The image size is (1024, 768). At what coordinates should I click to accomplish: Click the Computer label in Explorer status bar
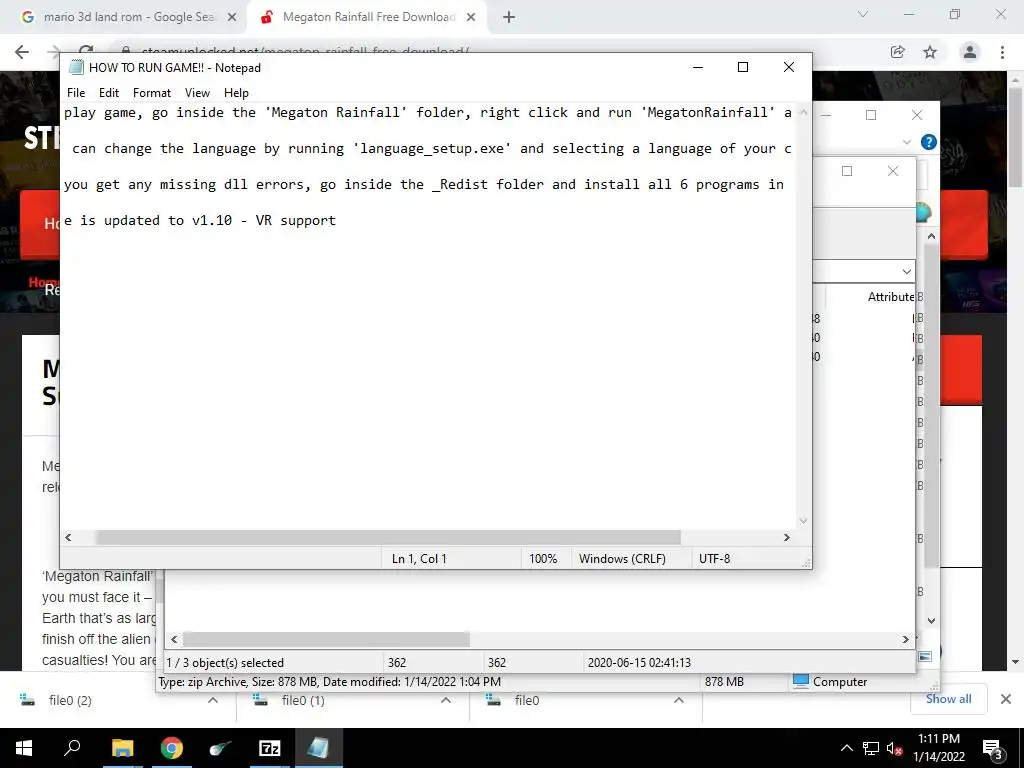[839, 682]
